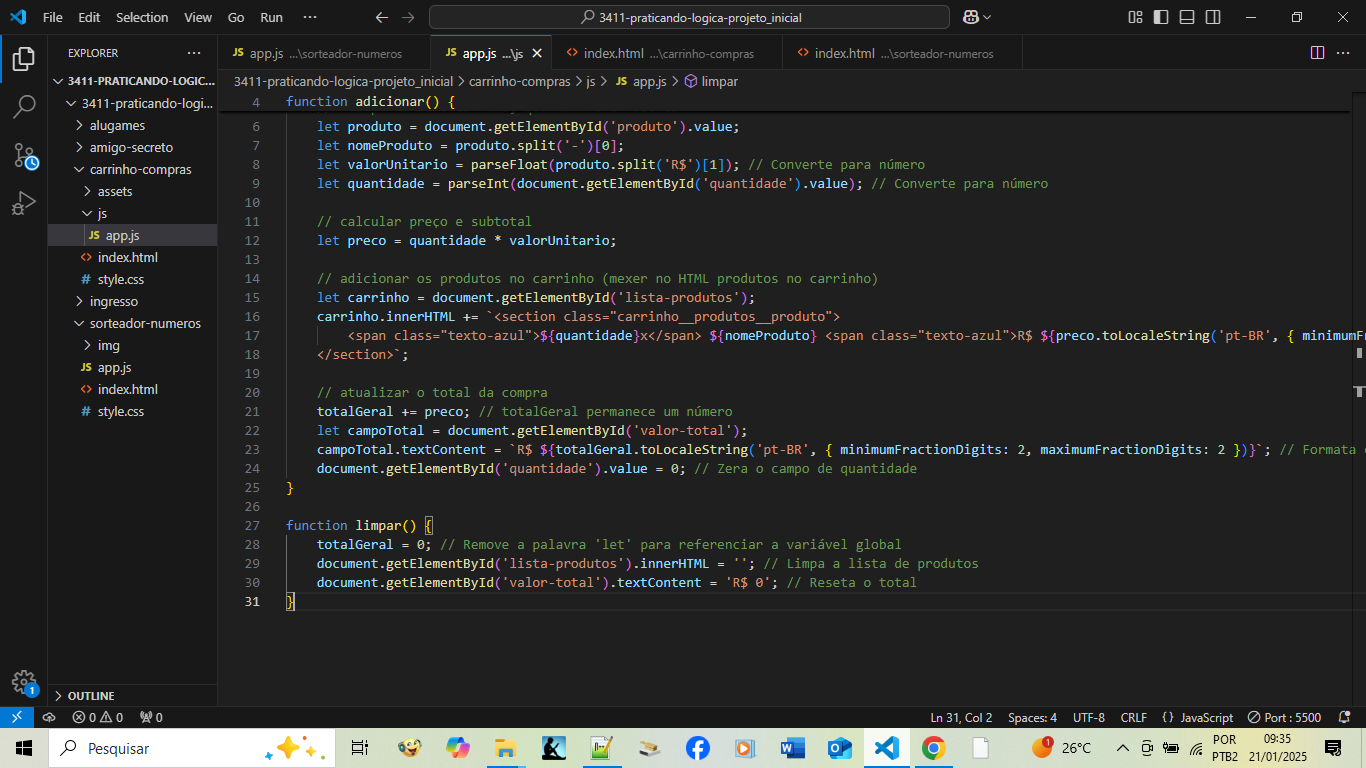
Task: Expand the alugames folder
Action: pos(133,125)
